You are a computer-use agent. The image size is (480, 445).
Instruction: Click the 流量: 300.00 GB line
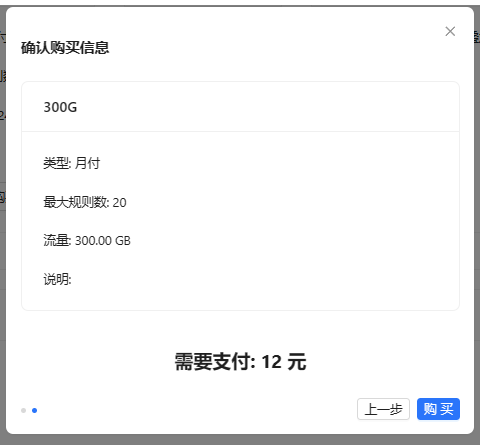coord(87,241)
